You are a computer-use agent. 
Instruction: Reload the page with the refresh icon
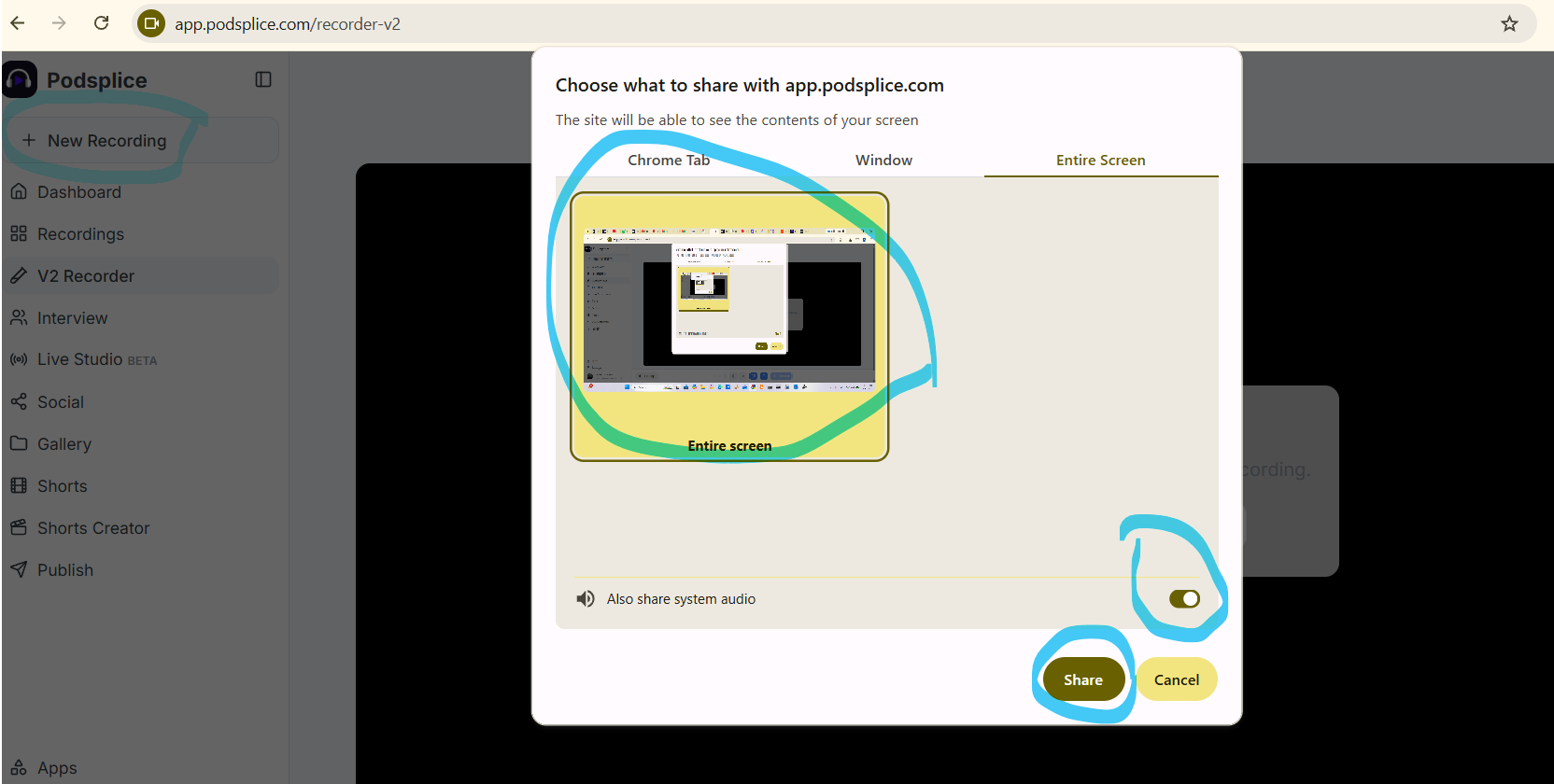[x=102, y=23]
